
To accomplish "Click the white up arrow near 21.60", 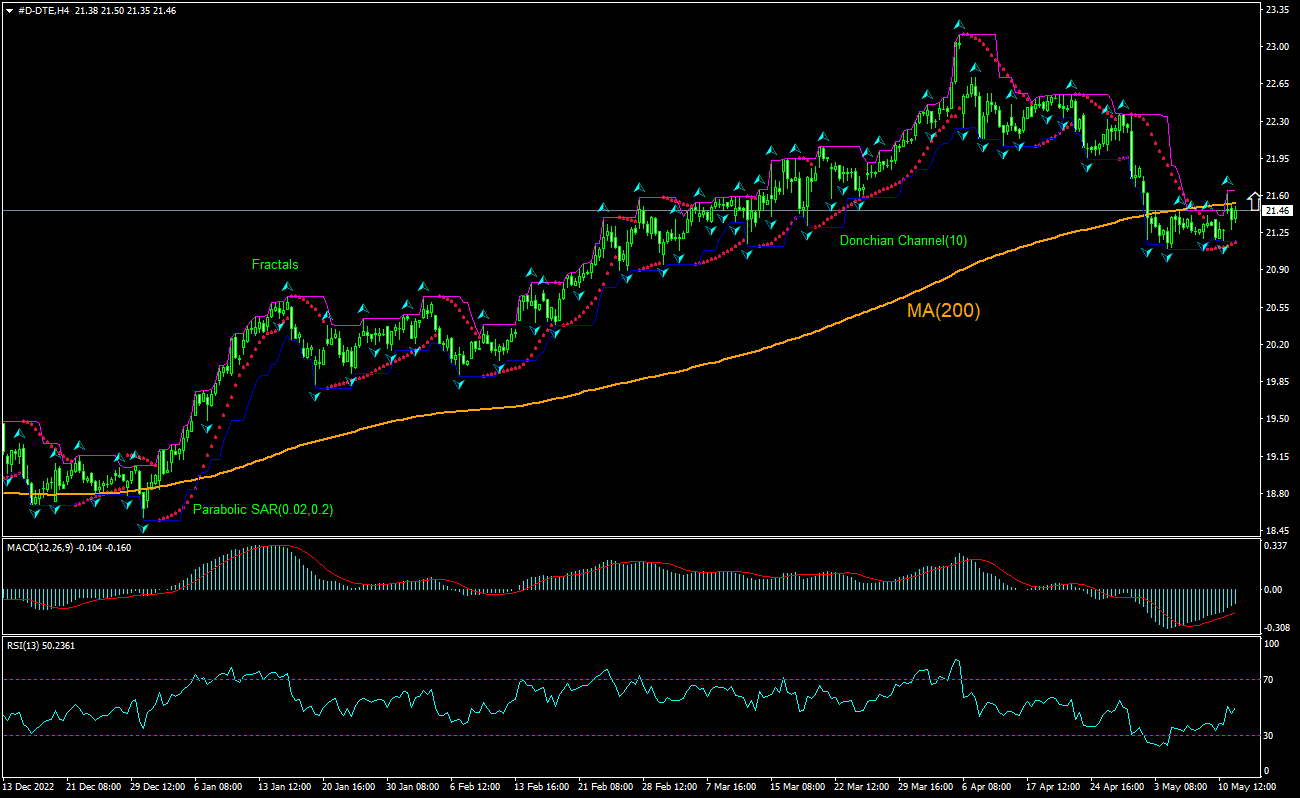I will click(x=1254, y=200).
